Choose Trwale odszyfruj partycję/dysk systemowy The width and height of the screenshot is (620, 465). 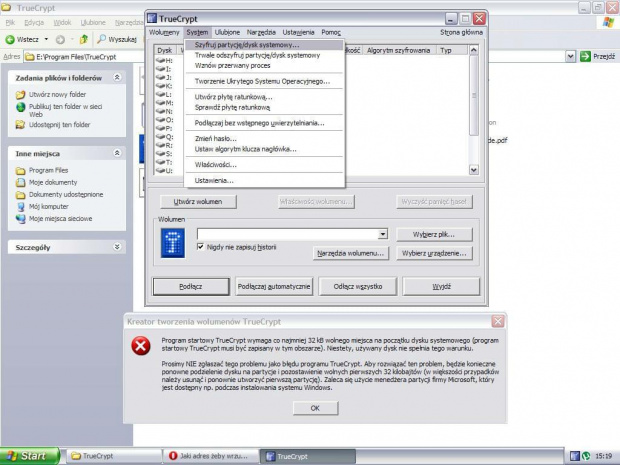[265, 55]
